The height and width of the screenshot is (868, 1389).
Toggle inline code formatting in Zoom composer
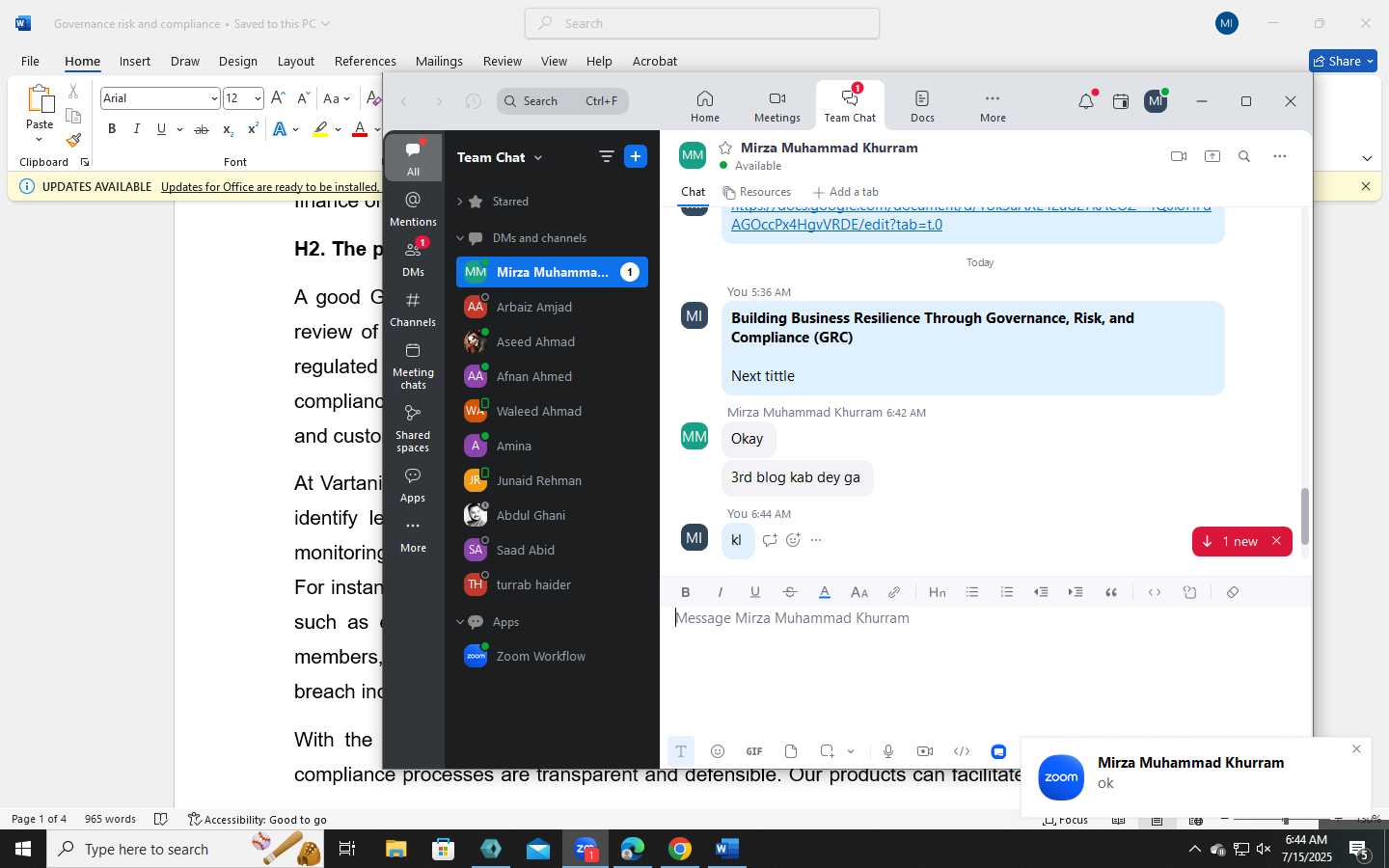click(1154, 592)
